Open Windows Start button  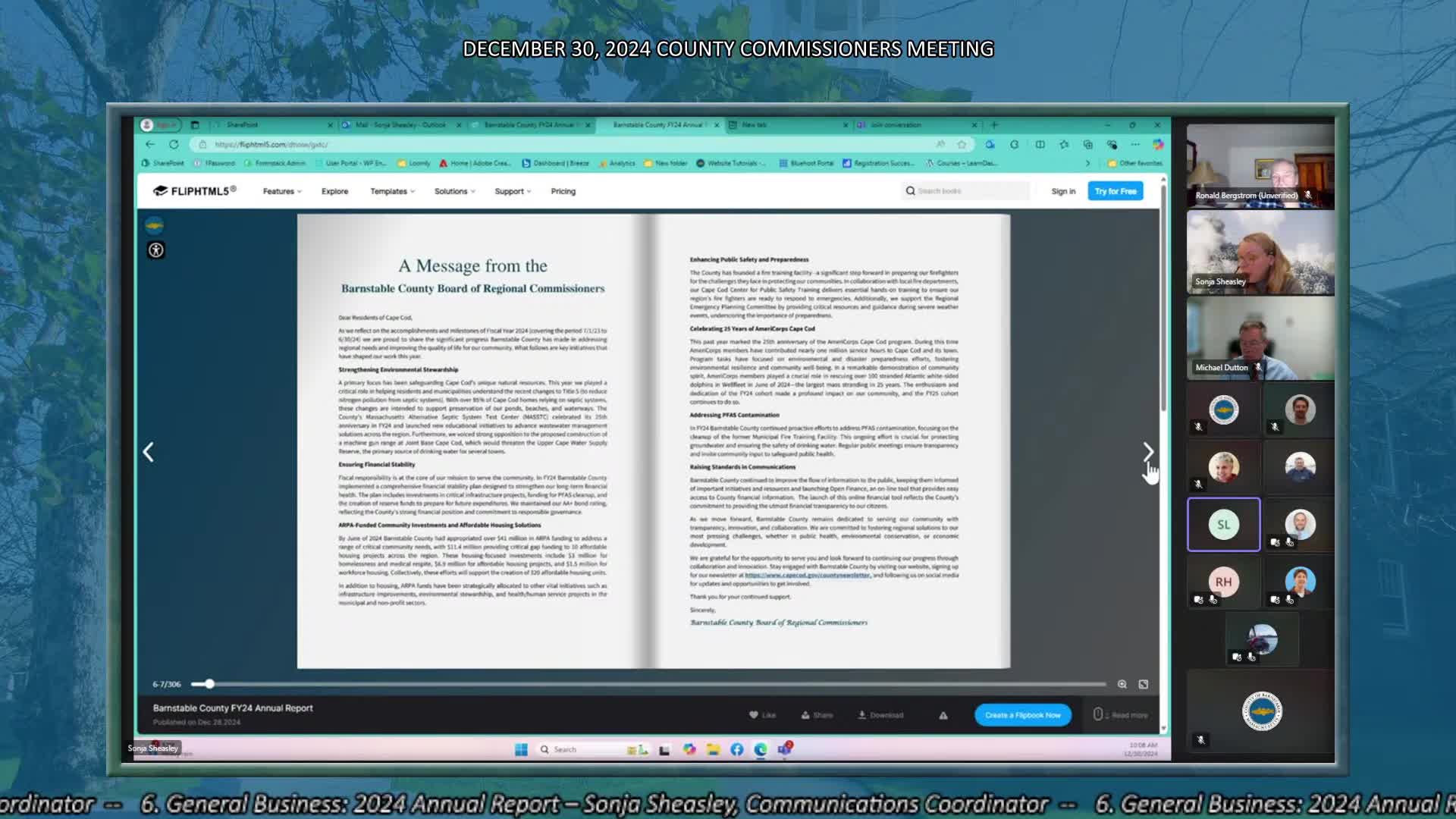click(x=521, y=749)
